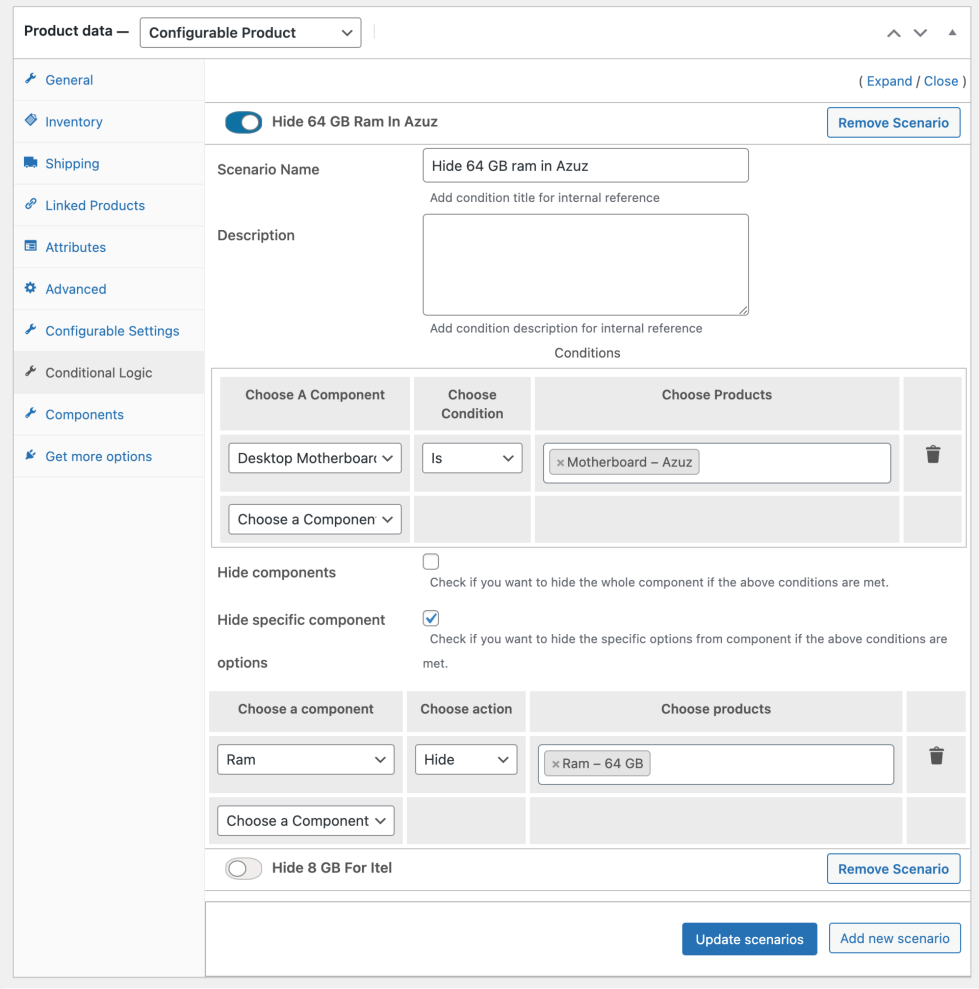Click into the Scenario Name text field

click(x=585, y=166)
